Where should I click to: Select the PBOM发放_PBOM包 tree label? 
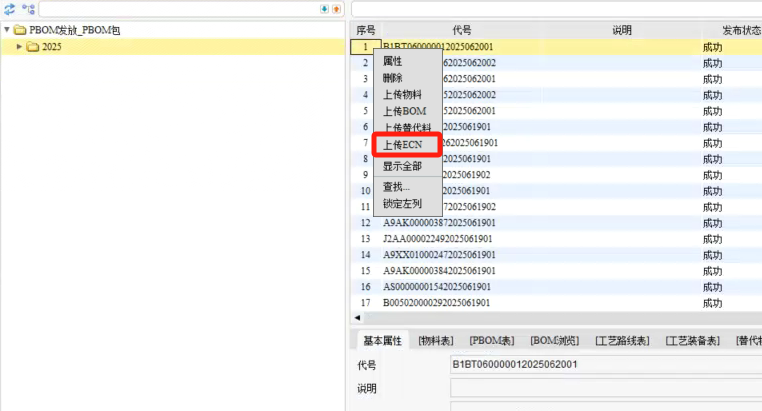click(74, 30)
